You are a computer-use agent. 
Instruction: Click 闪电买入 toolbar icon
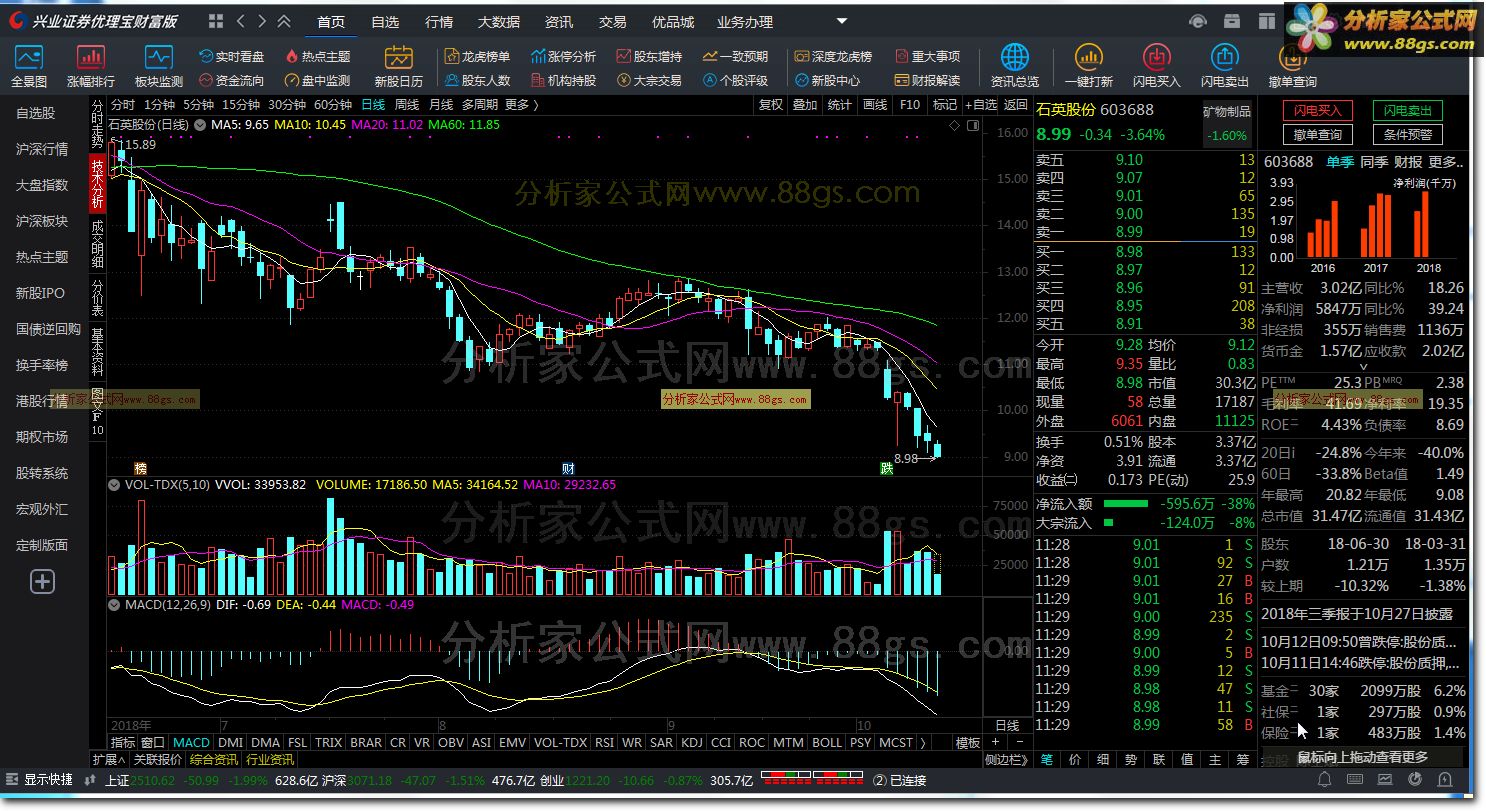tap(1157, 66)
